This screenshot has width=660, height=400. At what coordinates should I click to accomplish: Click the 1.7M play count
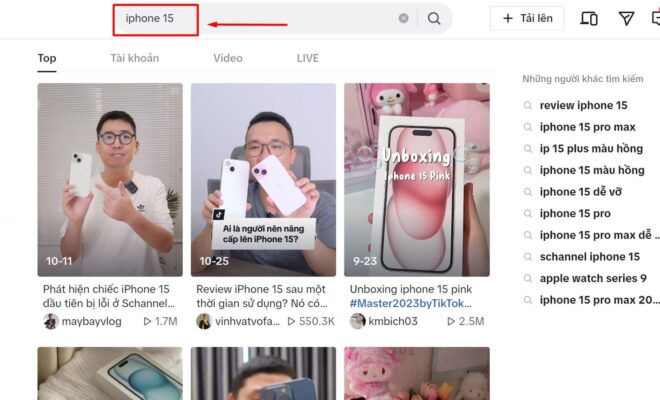tap(160, 321)
